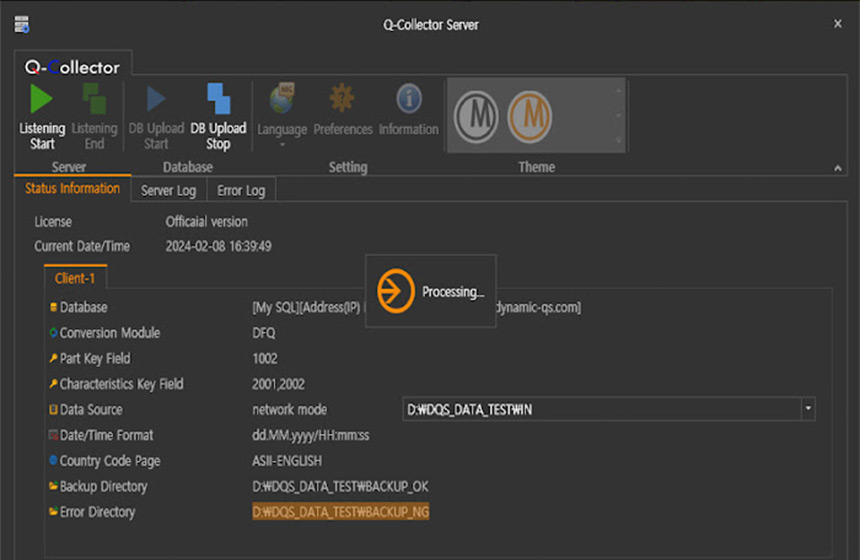860x560 pixels.
Task: Click the DB Upload Start icon
Action: pos(156,99)
